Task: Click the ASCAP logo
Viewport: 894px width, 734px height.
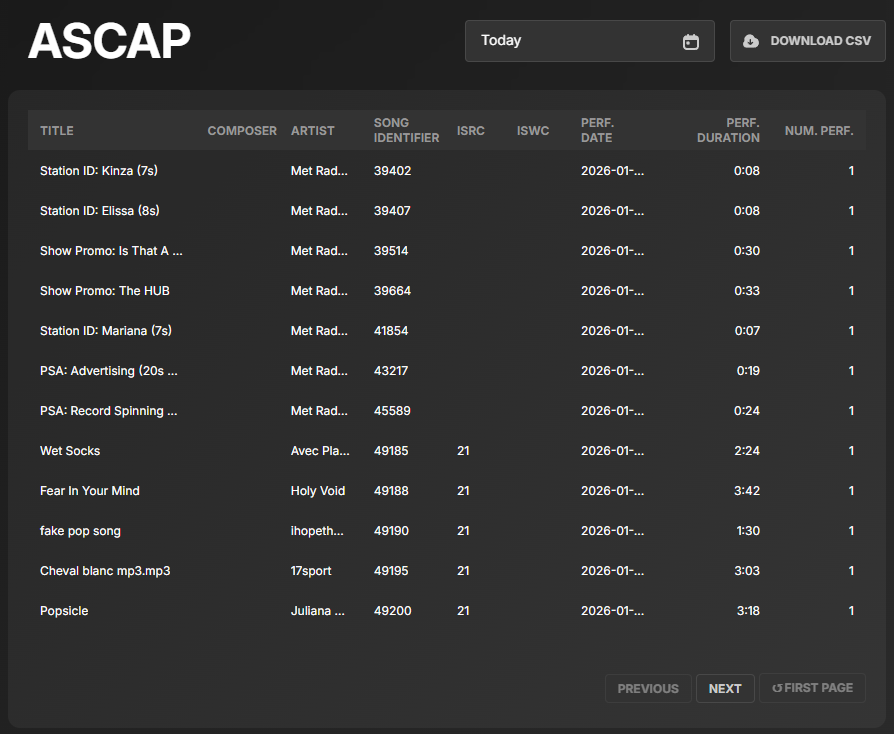Action: click(109, 41)
